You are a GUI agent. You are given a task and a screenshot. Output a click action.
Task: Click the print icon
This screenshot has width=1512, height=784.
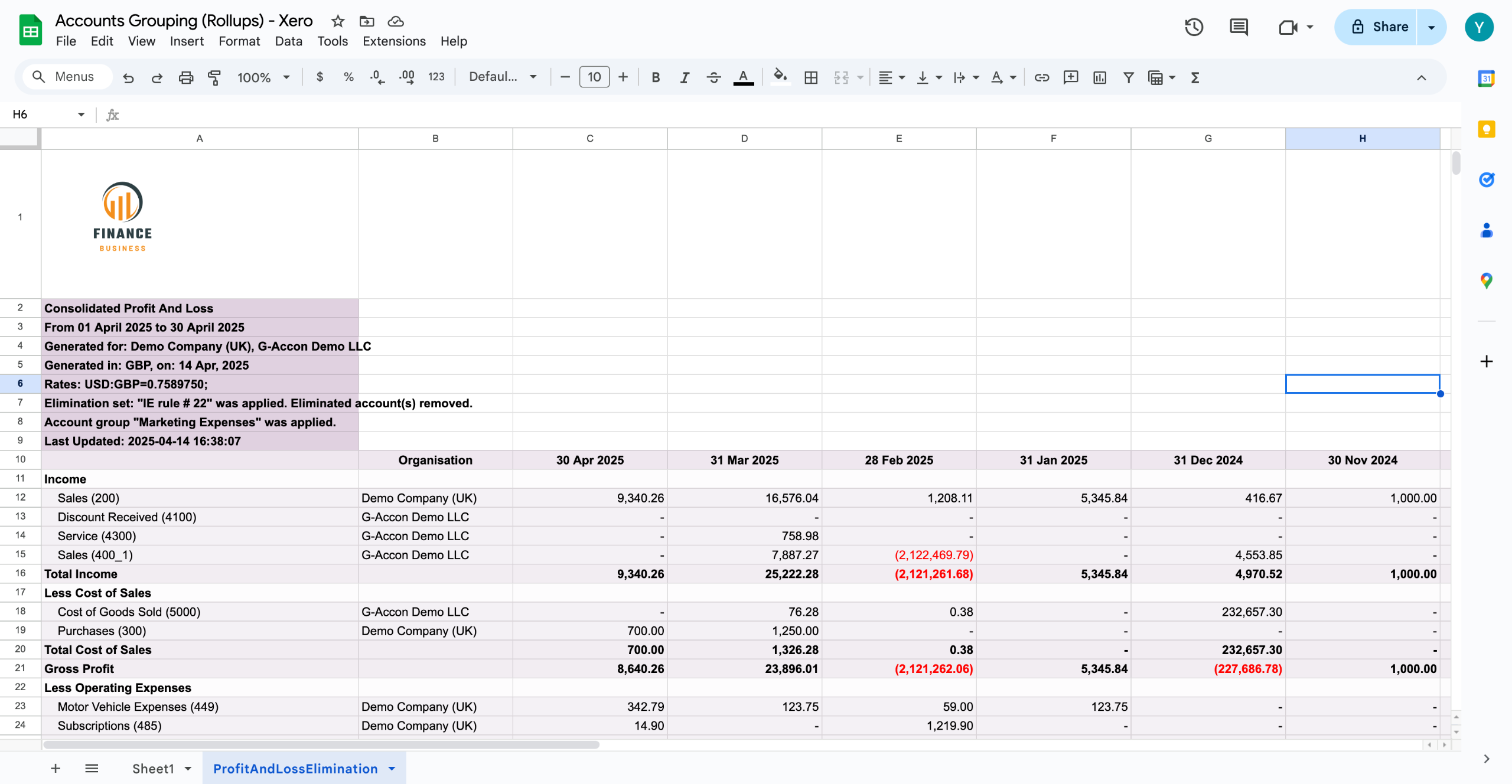click(185, 77)
